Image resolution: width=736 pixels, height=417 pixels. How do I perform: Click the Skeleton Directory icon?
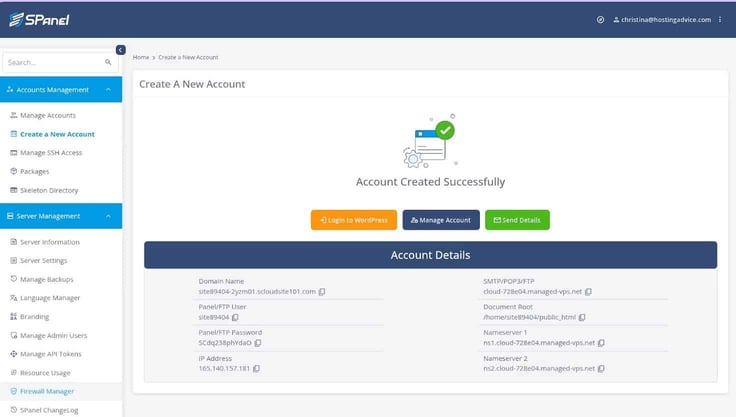[x=14, y=190]
